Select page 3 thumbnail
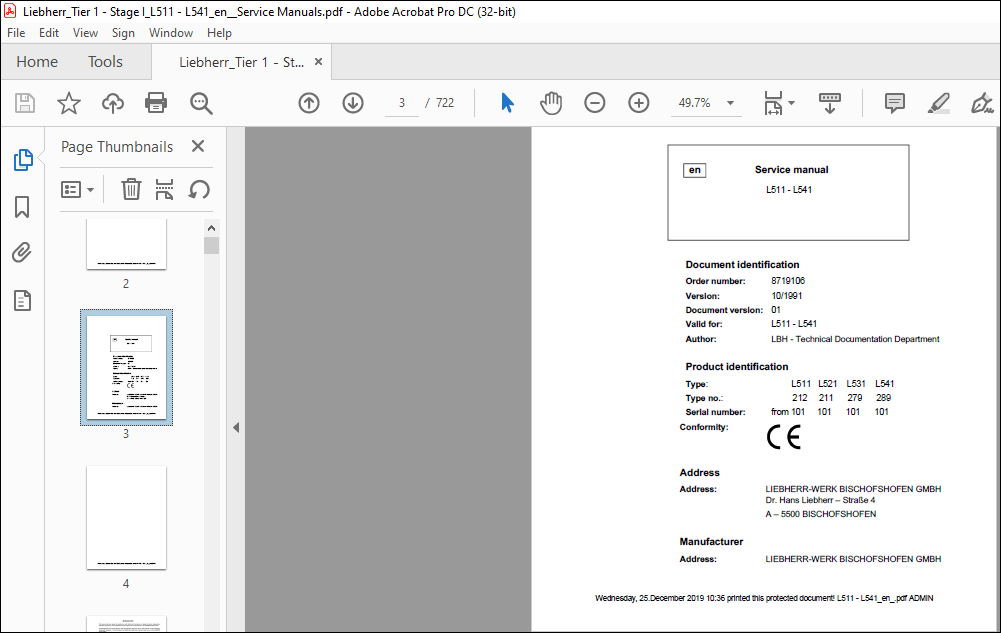This screenshot has height=633, width=1001. 126,368
